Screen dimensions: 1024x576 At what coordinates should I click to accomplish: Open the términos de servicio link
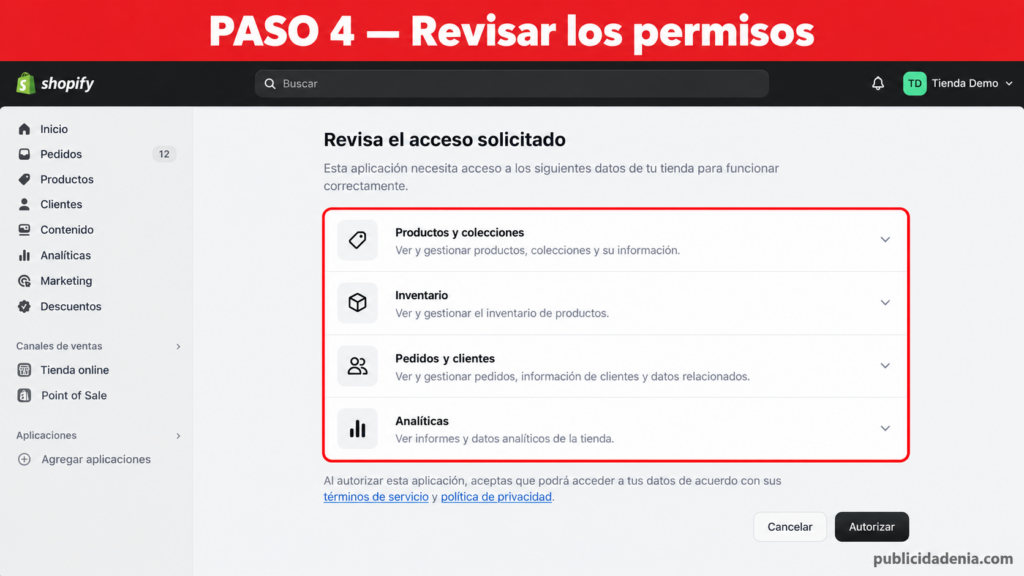click(x=376, y=497)
